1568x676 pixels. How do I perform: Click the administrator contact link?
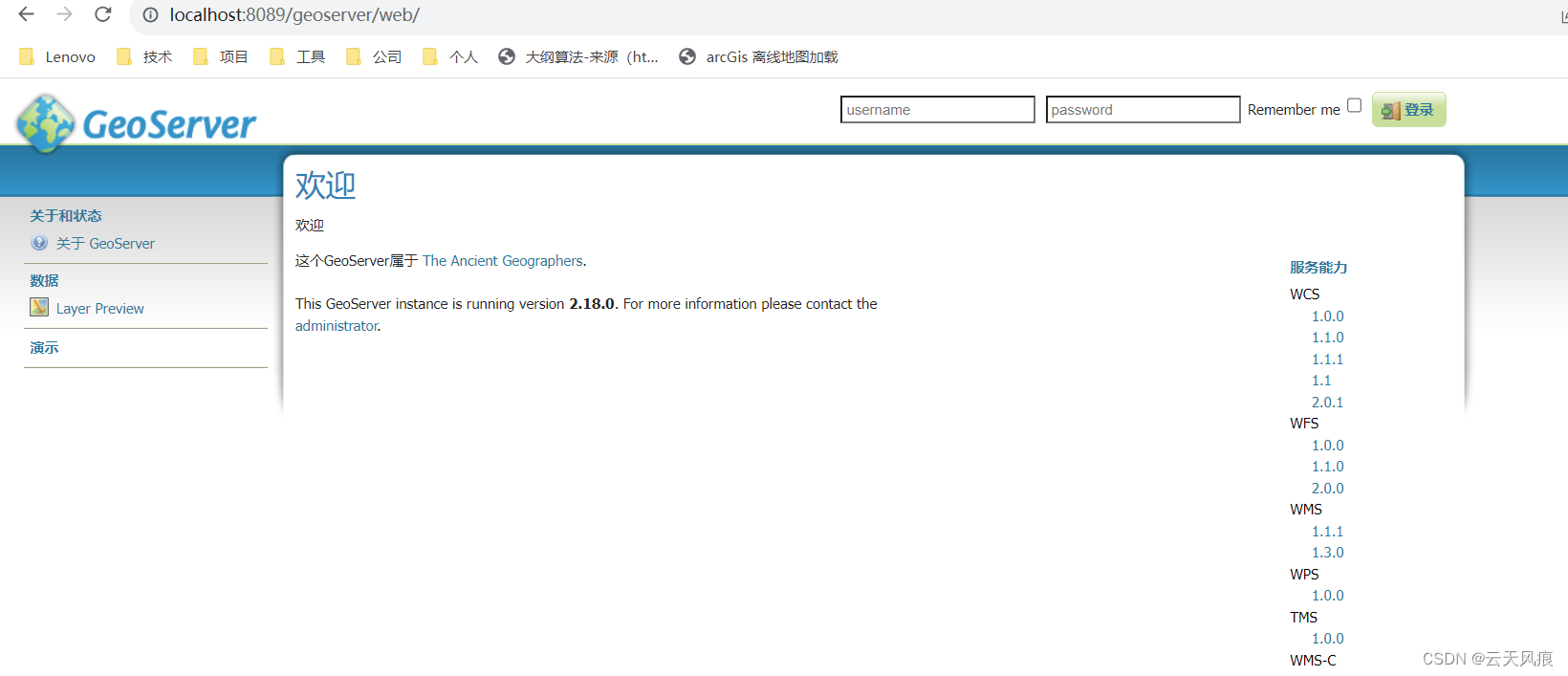(x=337, y=326)
